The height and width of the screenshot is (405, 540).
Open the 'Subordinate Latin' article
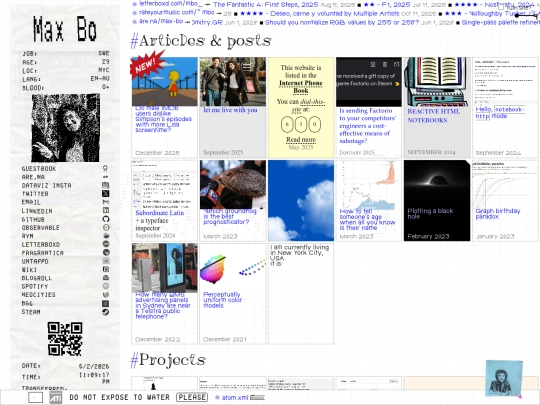click(x=160, y=213)
